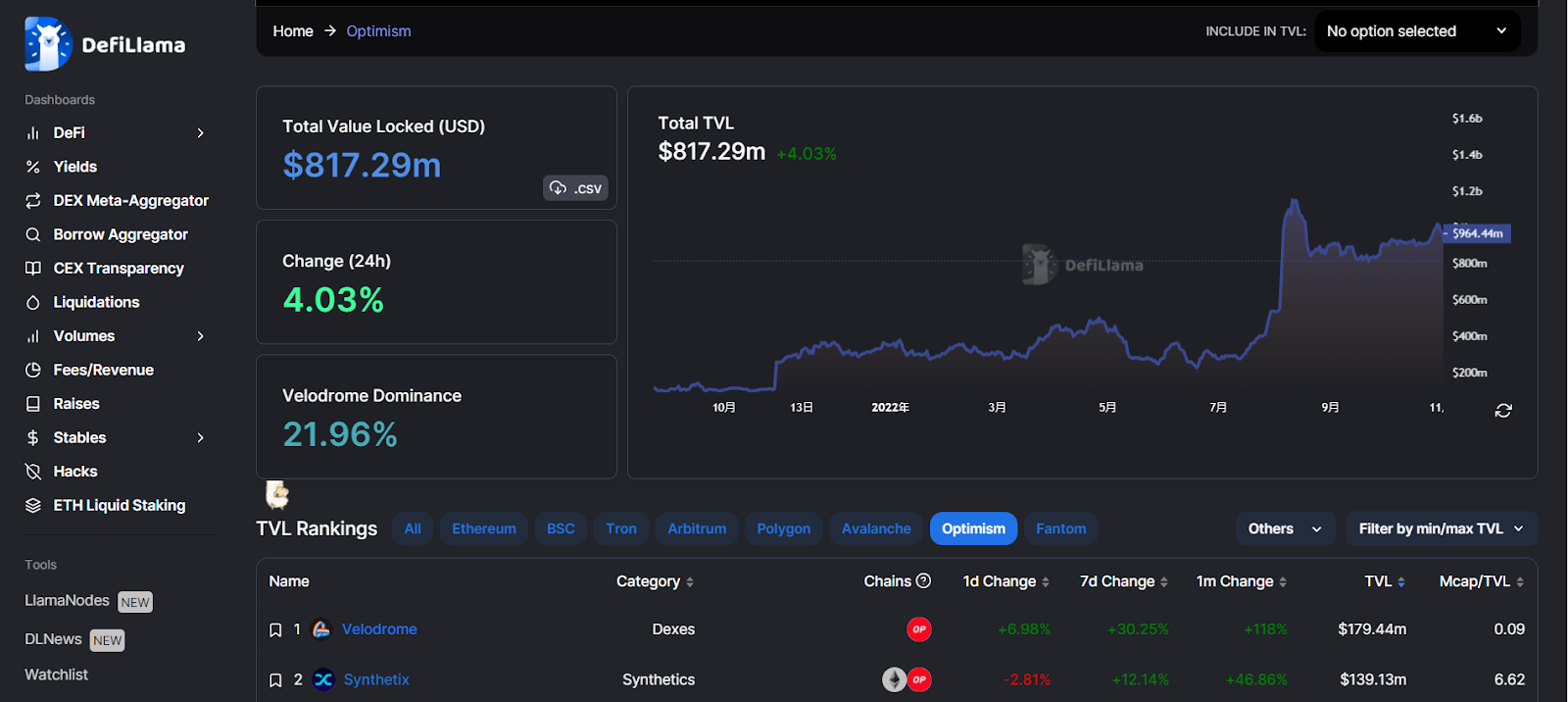Click the DefiLlama logo

click(x=105, y=44)
